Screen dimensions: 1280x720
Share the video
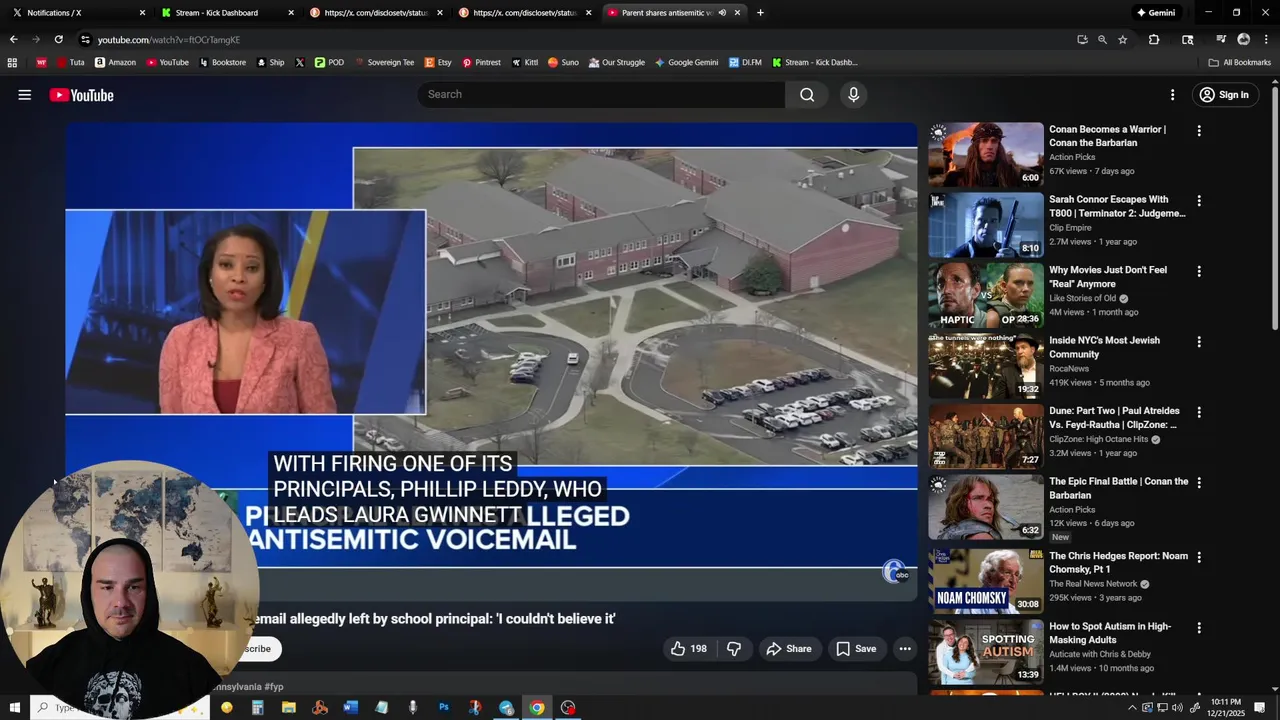click(788, 649)
